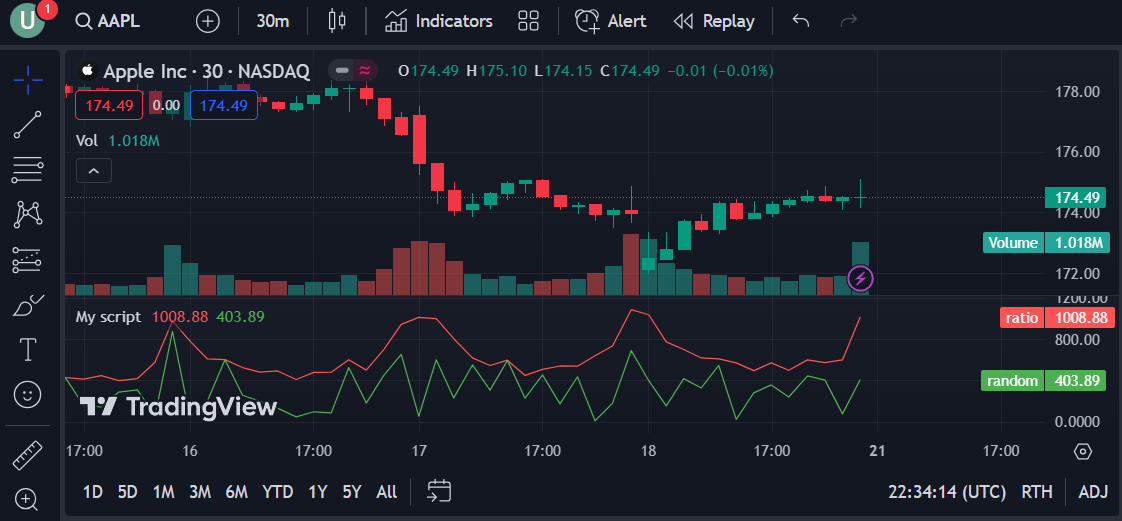Screen dimensions: 1122x521
Task: Open the Indicators dialog
Action: pos(439,21)
